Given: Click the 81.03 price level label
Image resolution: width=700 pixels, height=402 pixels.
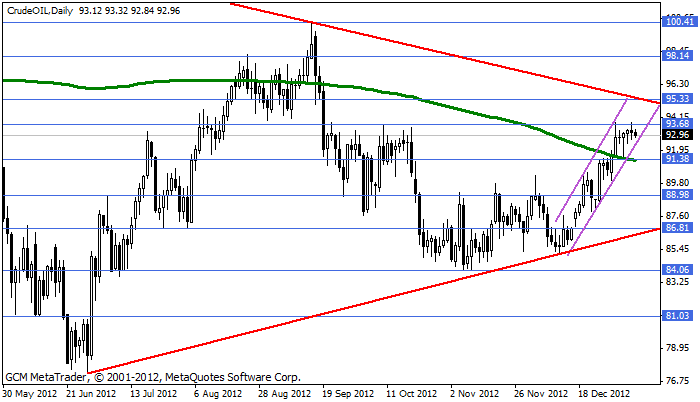Looking at the screenshot, I should click(678, 316).
